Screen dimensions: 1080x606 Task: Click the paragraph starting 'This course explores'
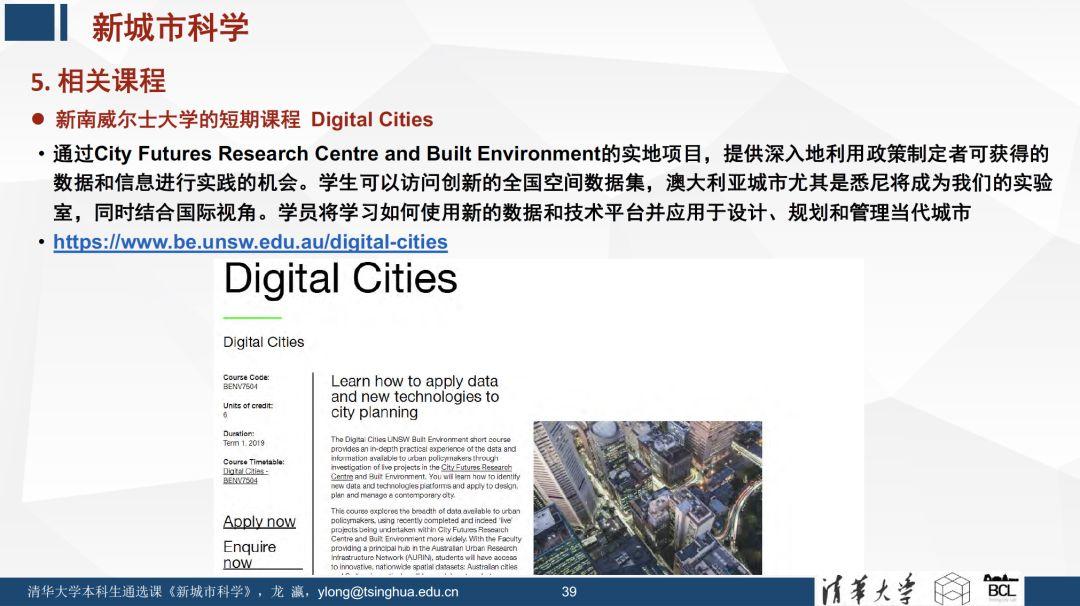(426, 540)
